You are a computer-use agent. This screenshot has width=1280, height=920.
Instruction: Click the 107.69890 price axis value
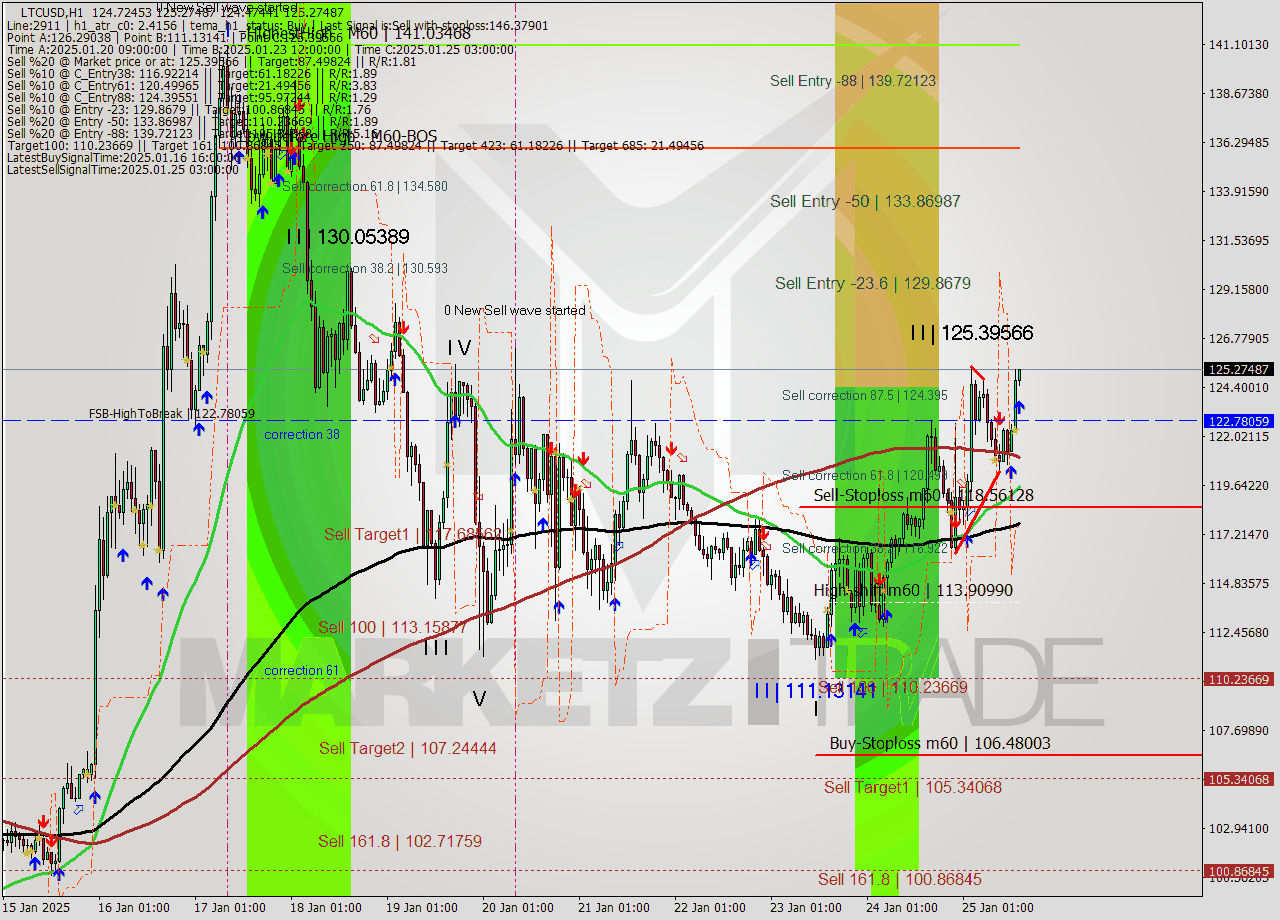click(x=1239, y=730)
